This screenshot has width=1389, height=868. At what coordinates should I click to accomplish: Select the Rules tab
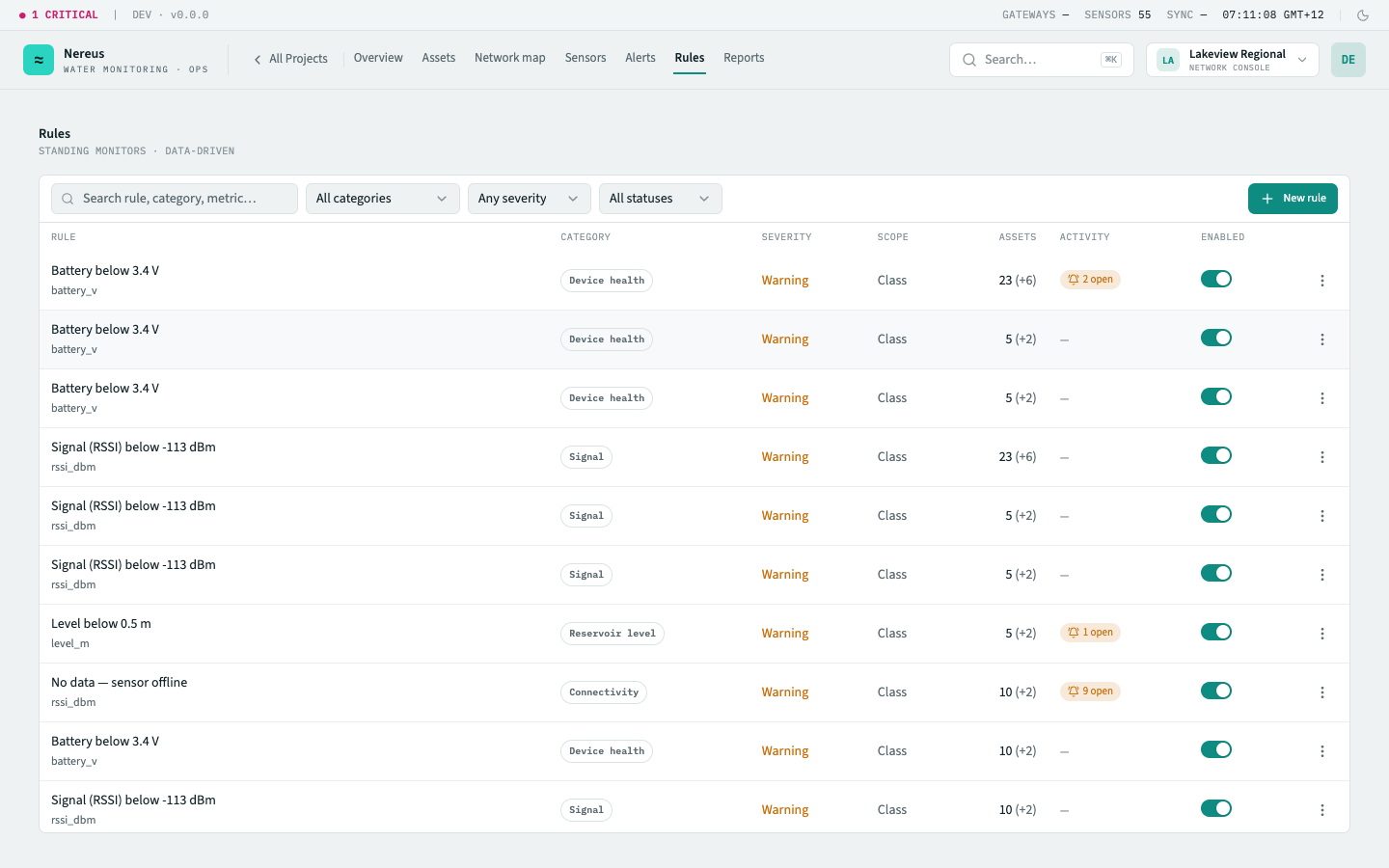[x=690, y=58]
